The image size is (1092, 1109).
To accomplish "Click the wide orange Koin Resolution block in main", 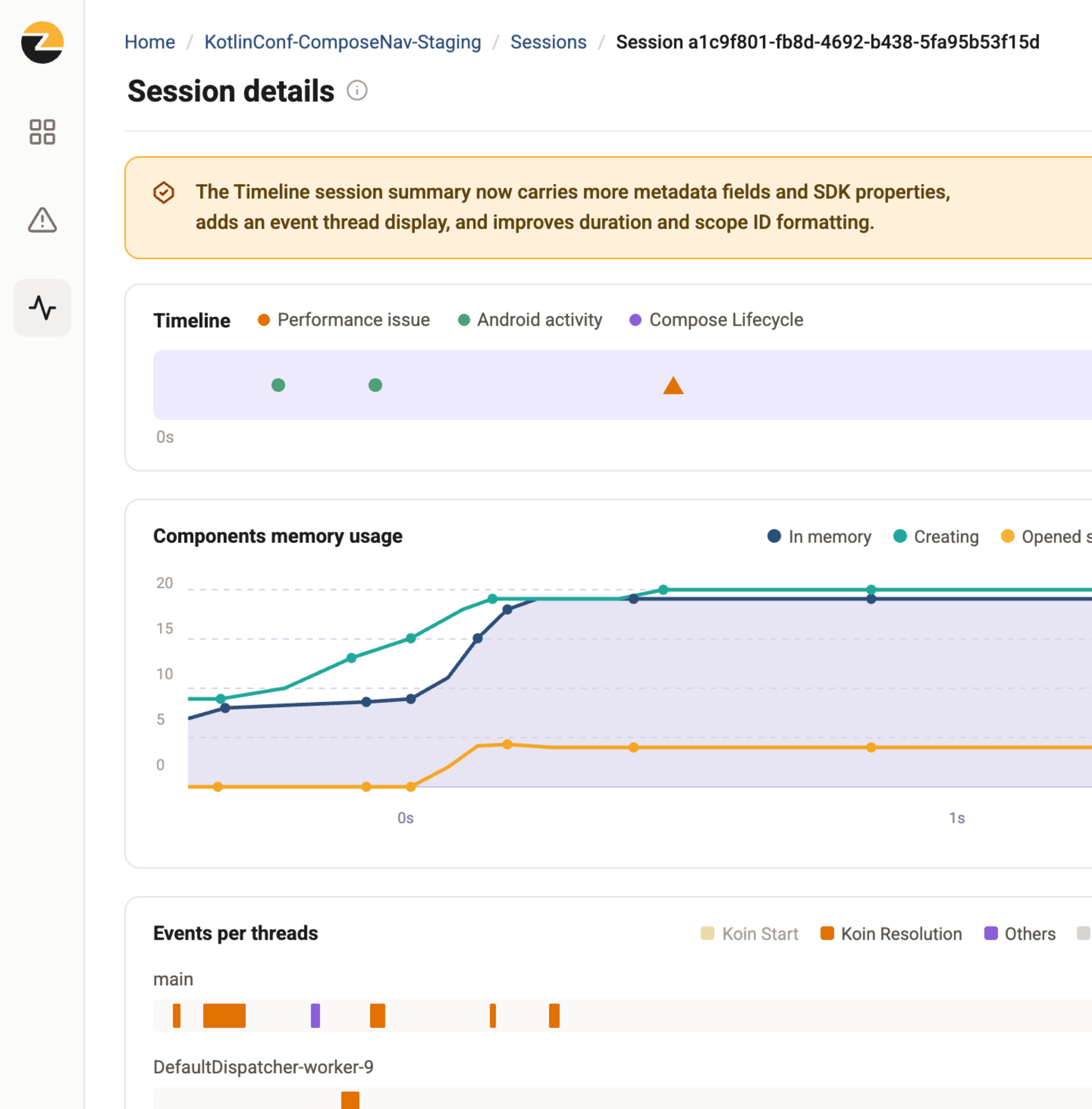I will click(x=224, y=1015).
